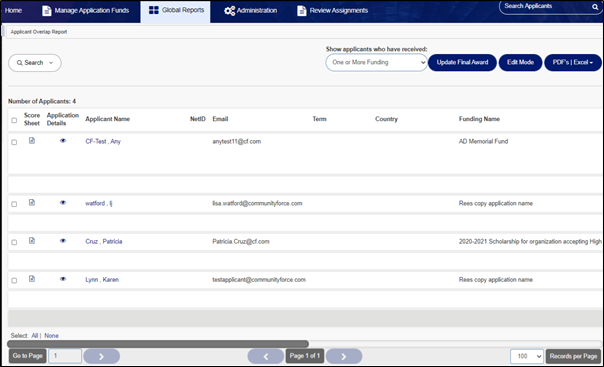This screenshot has height=367, width=604.
Task: Click email testapplicant@communityforce.com
Action: 259,280
